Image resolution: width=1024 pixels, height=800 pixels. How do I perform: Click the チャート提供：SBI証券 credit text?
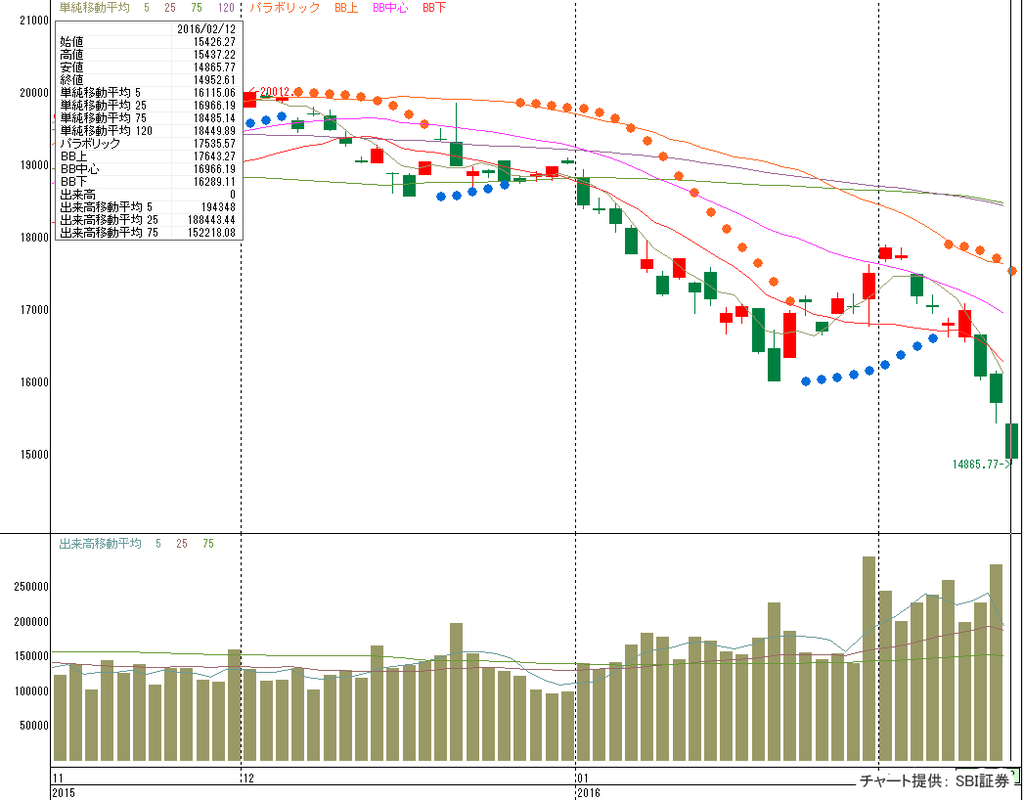(930, 781)
